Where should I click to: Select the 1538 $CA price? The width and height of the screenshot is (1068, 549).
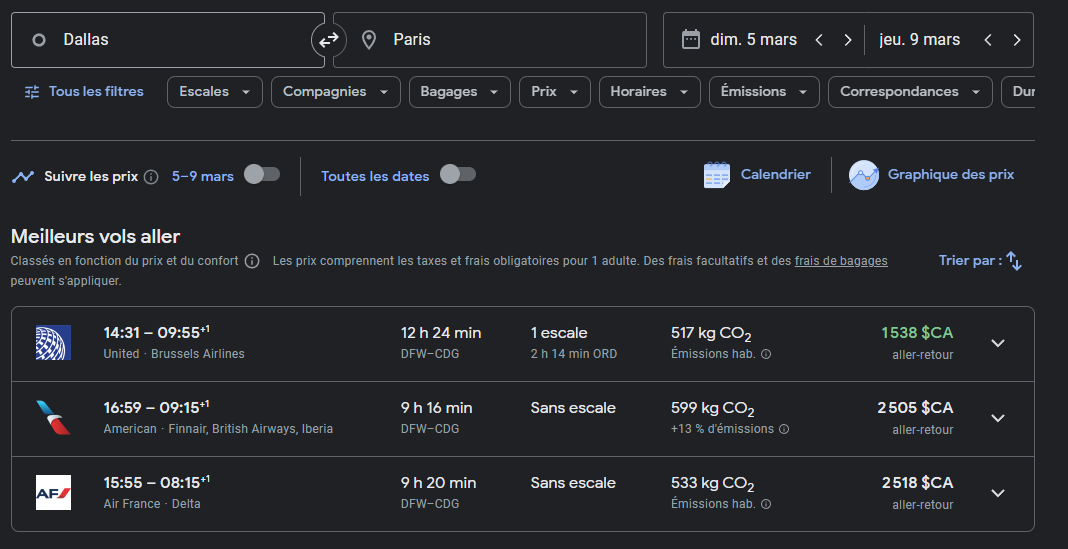click(917, 333)
